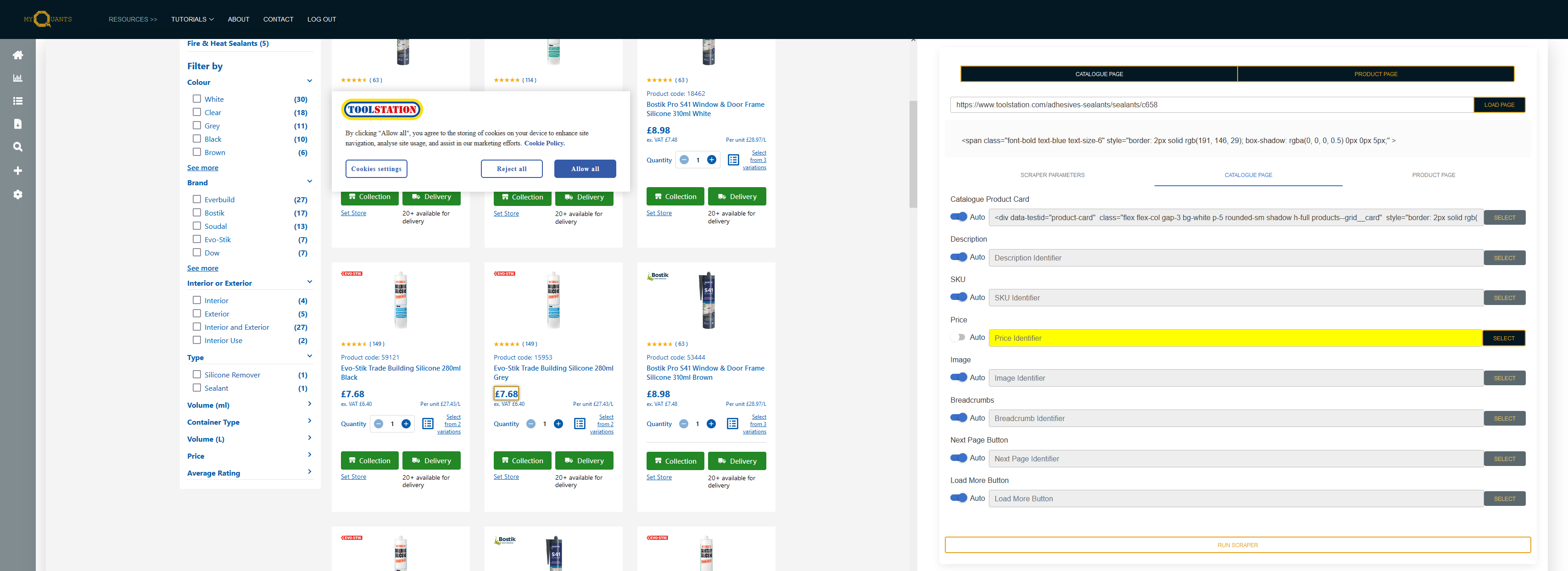Increase quantity for Bostik Silicone 310ml White

click(711, 160)
